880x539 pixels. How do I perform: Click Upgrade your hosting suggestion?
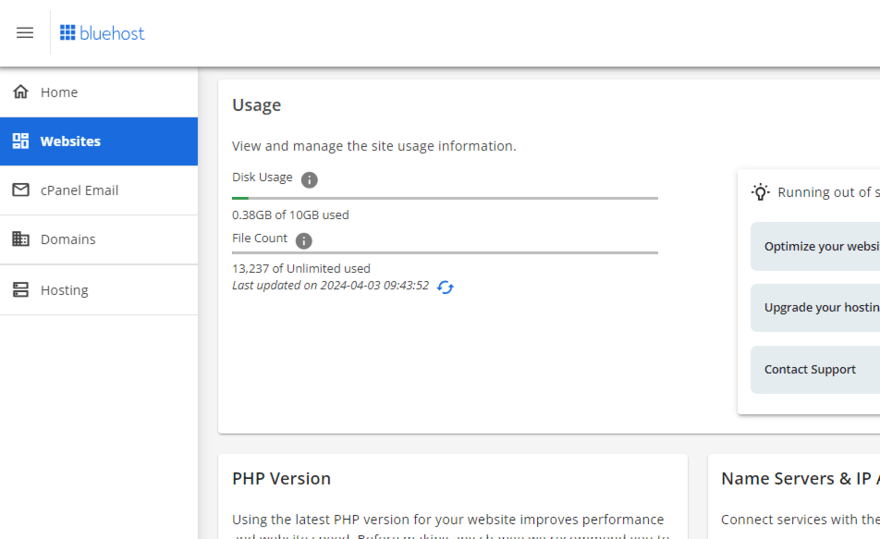click(815, 308)
